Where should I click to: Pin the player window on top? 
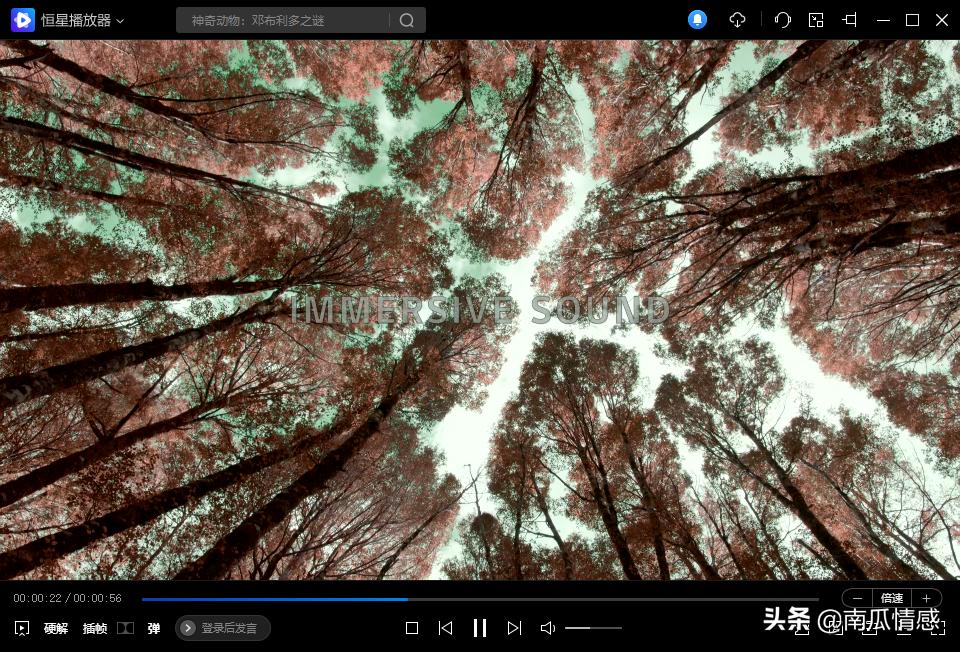[850, 20]
